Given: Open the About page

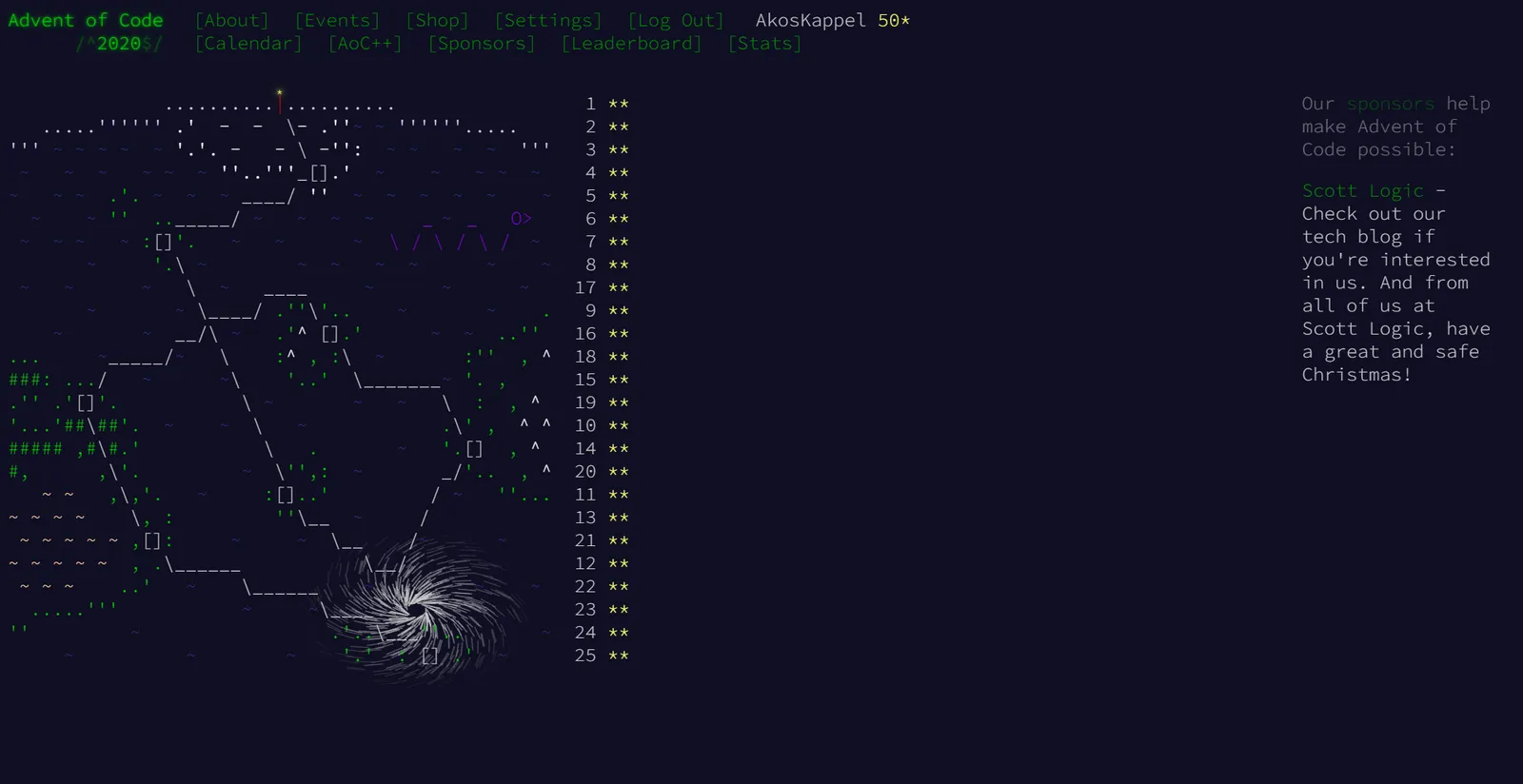Looking at the screenshot, I should pos(232,20).
